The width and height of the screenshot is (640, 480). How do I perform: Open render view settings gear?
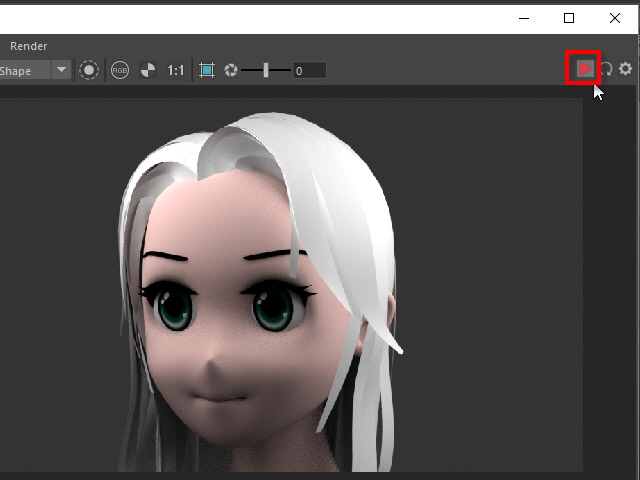626,69
